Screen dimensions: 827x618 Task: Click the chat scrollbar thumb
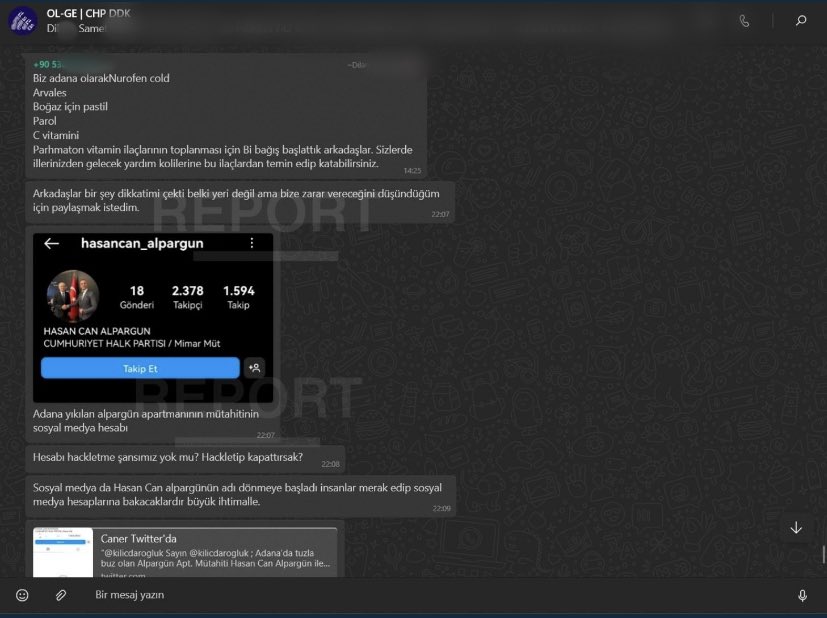pyautogui.click(x=824, y=554)
